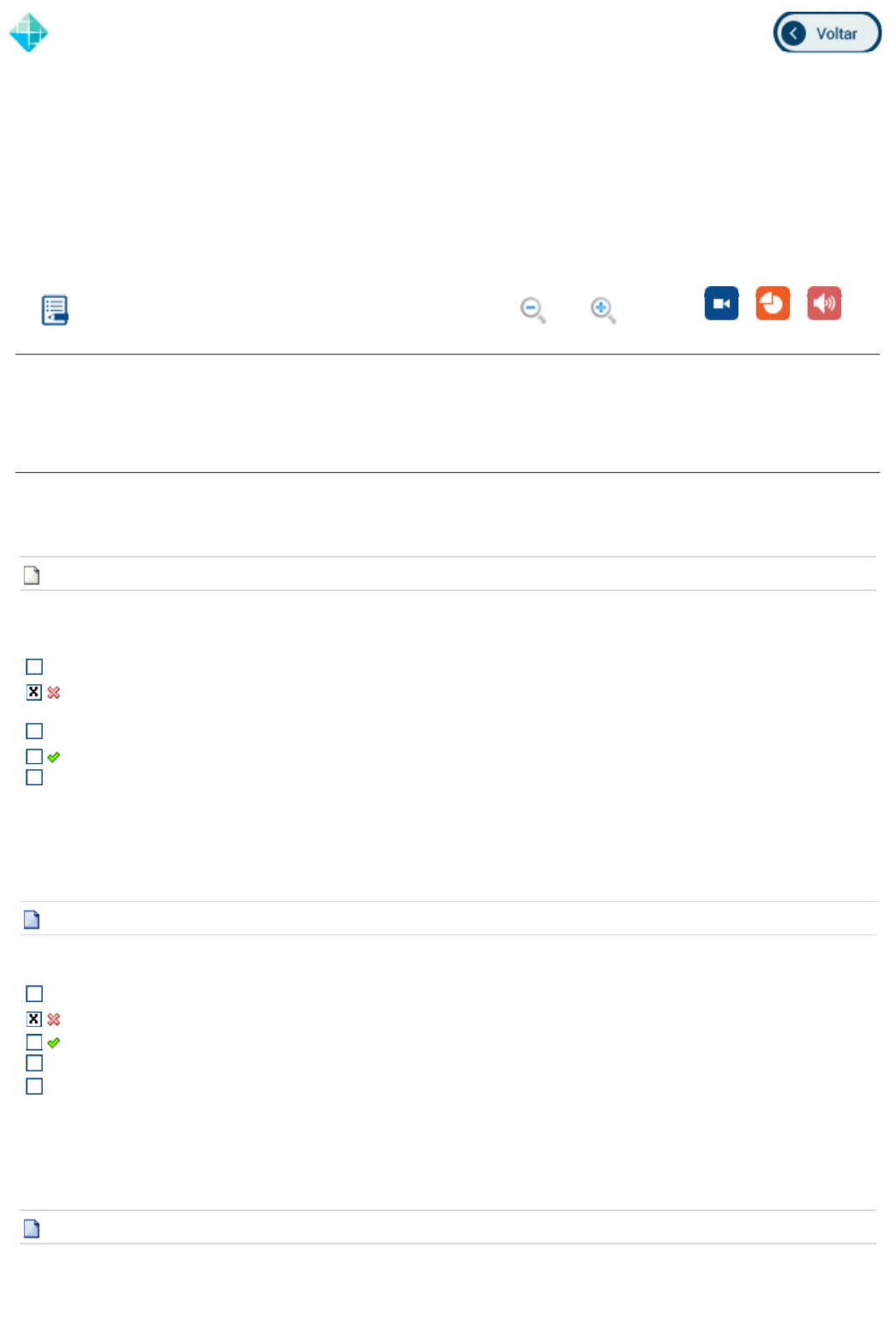
Task: Tick the first question's checkbox beside the green checkmark
Action: [x=34, y=757]
